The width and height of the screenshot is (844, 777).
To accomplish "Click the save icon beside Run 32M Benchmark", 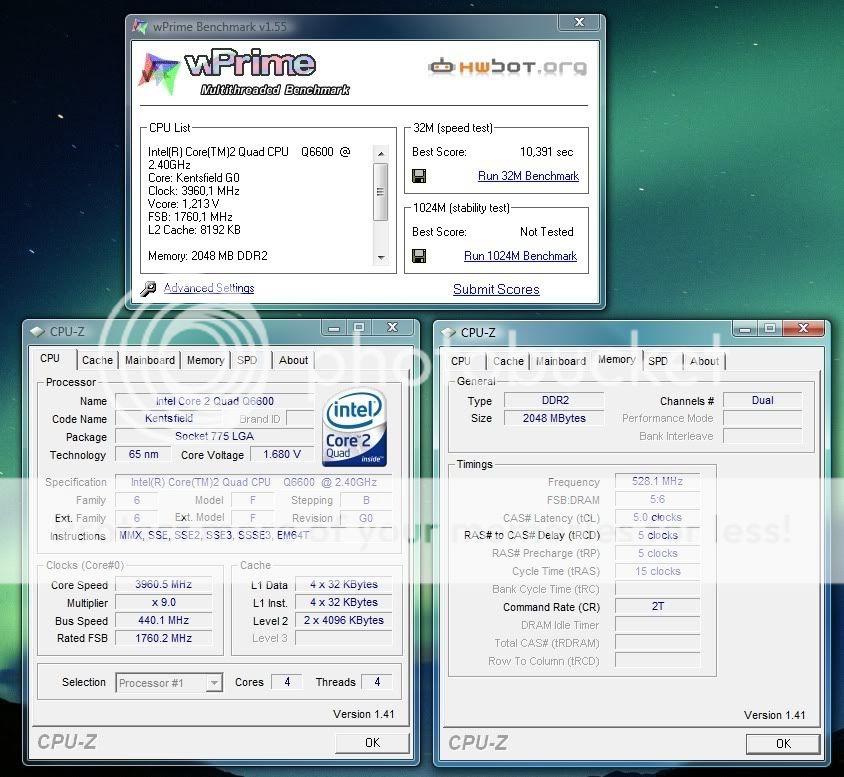I will pyautogui.click(x=419, y=176).
